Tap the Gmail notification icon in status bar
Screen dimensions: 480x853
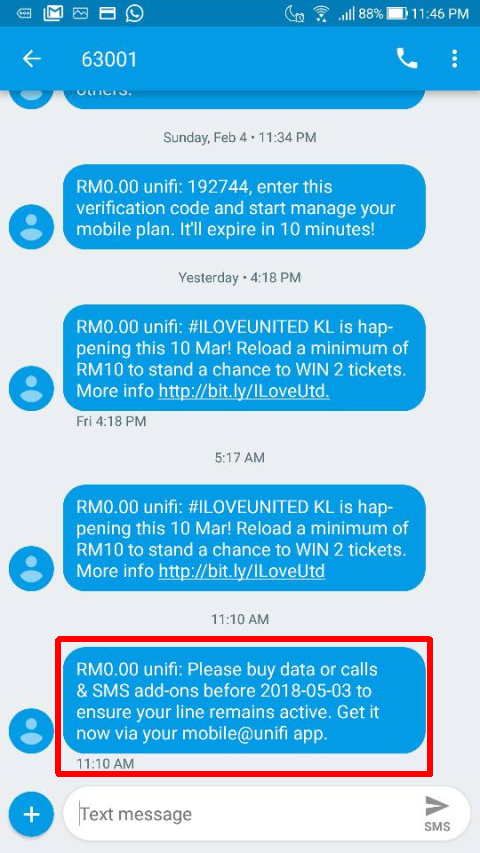(53, 13)
